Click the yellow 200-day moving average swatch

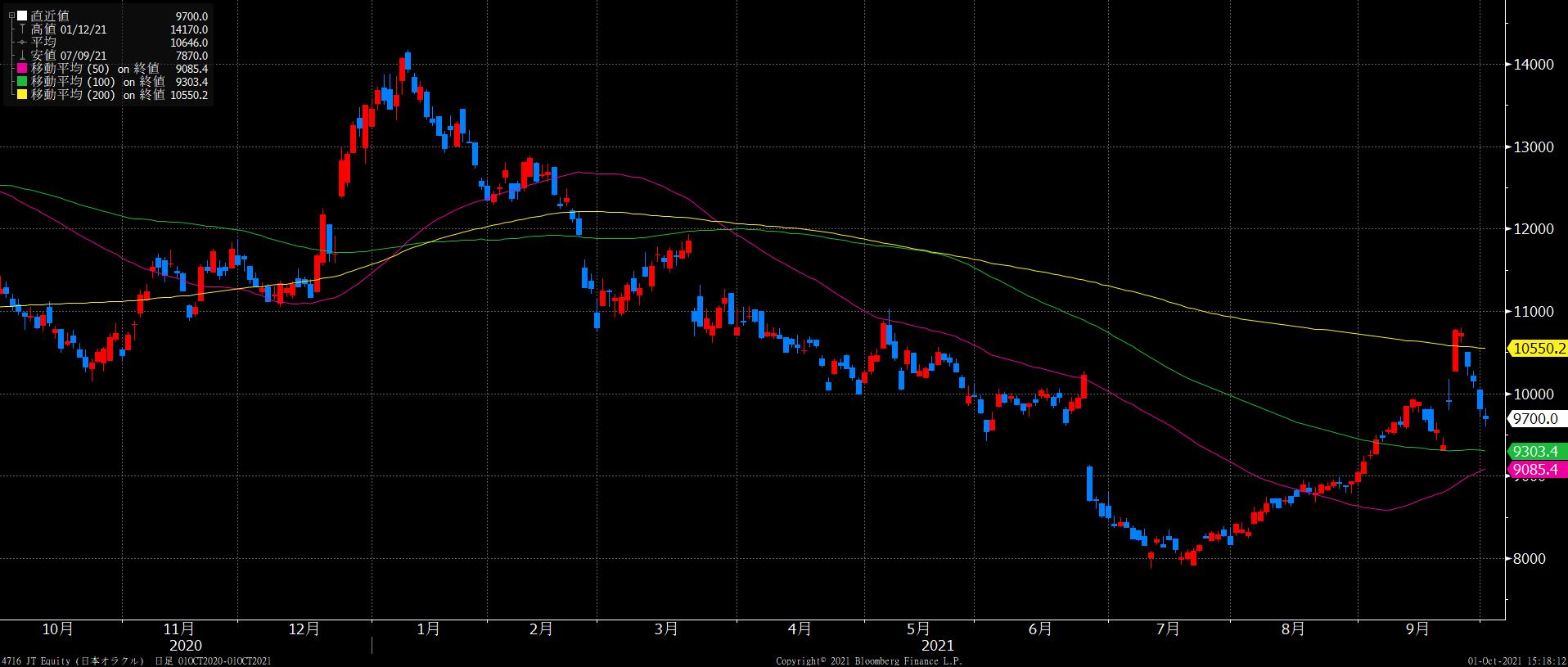(x=22, y=95)
